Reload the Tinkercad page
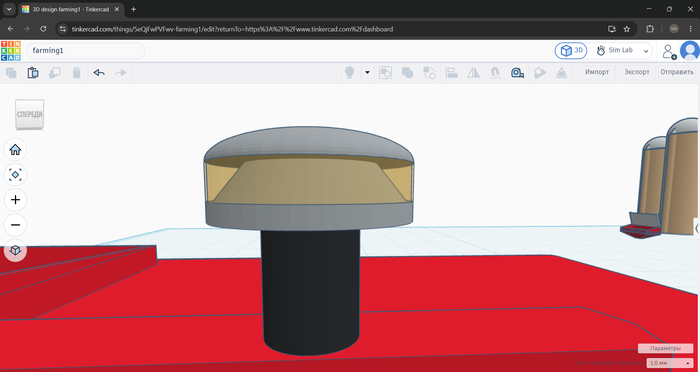This screenshot has width=700, height=372. click(x=43, y=29)
